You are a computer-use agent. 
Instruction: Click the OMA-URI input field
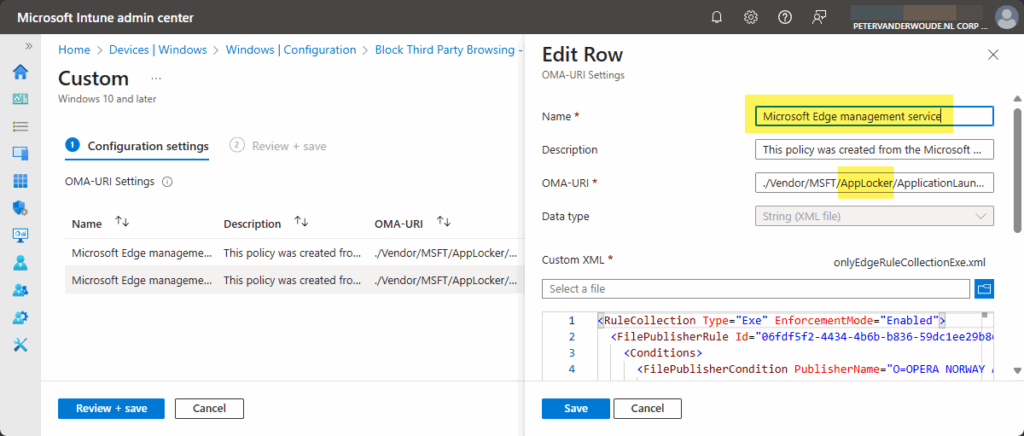click(x=873, y=183)
